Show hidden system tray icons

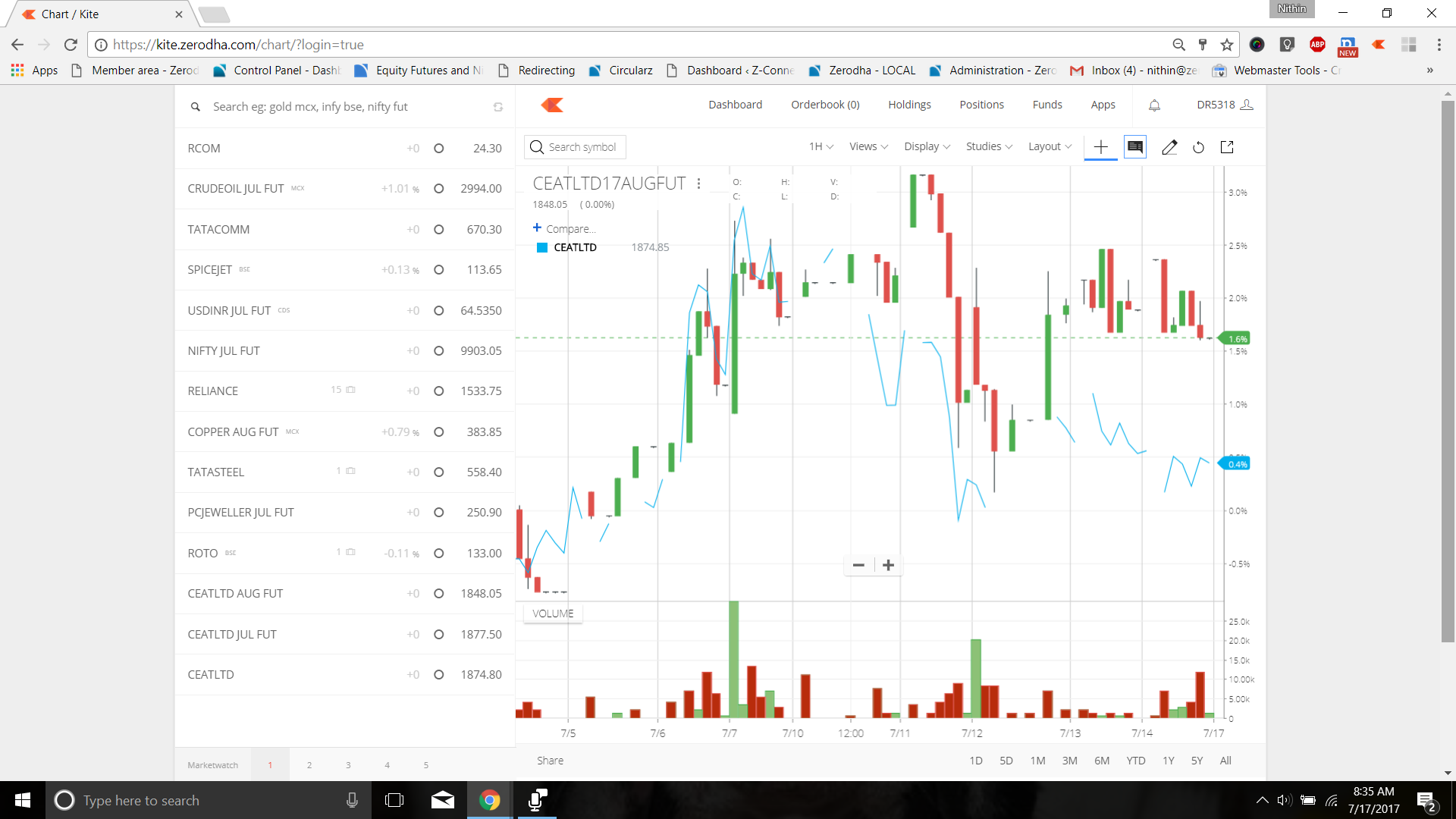1262,800
